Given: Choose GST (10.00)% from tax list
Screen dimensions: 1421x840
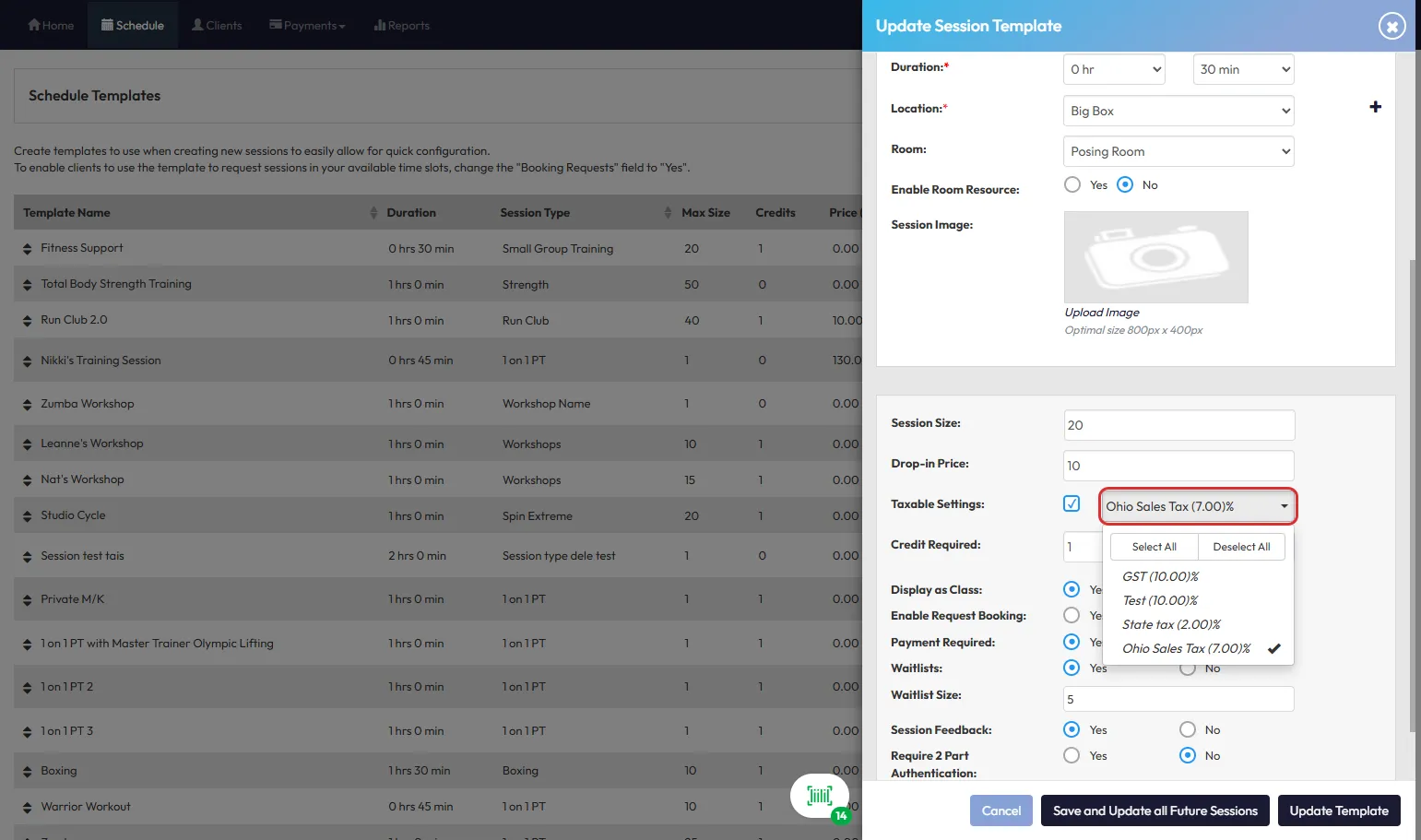Looking at the screenshot, I should (1160, 576).
